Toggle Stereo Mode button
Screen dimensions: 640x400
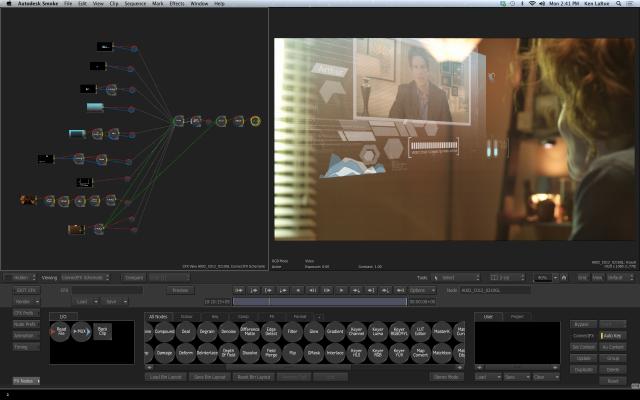[x=446, y=377]
